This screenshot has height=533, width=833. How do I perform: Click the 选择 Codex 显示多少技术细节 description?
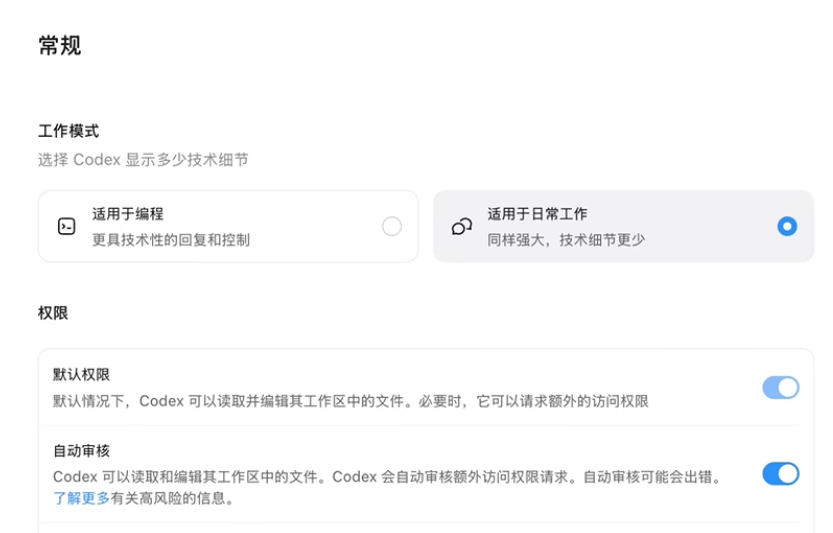pyautogui.click(x=143, y=159)
